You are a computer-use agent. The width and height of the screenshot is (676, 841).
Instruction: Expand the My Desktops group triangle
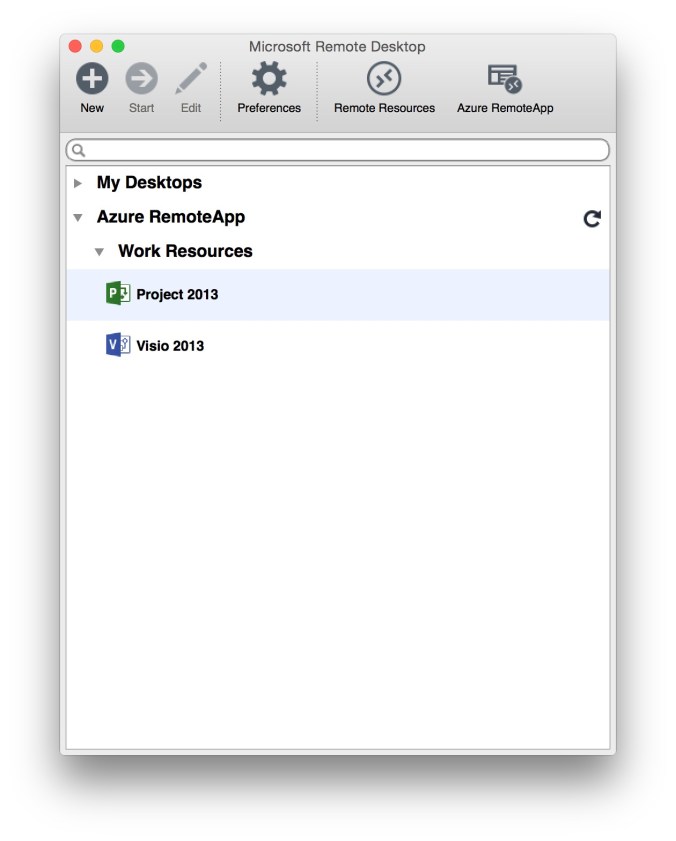[x=78, y=183]
